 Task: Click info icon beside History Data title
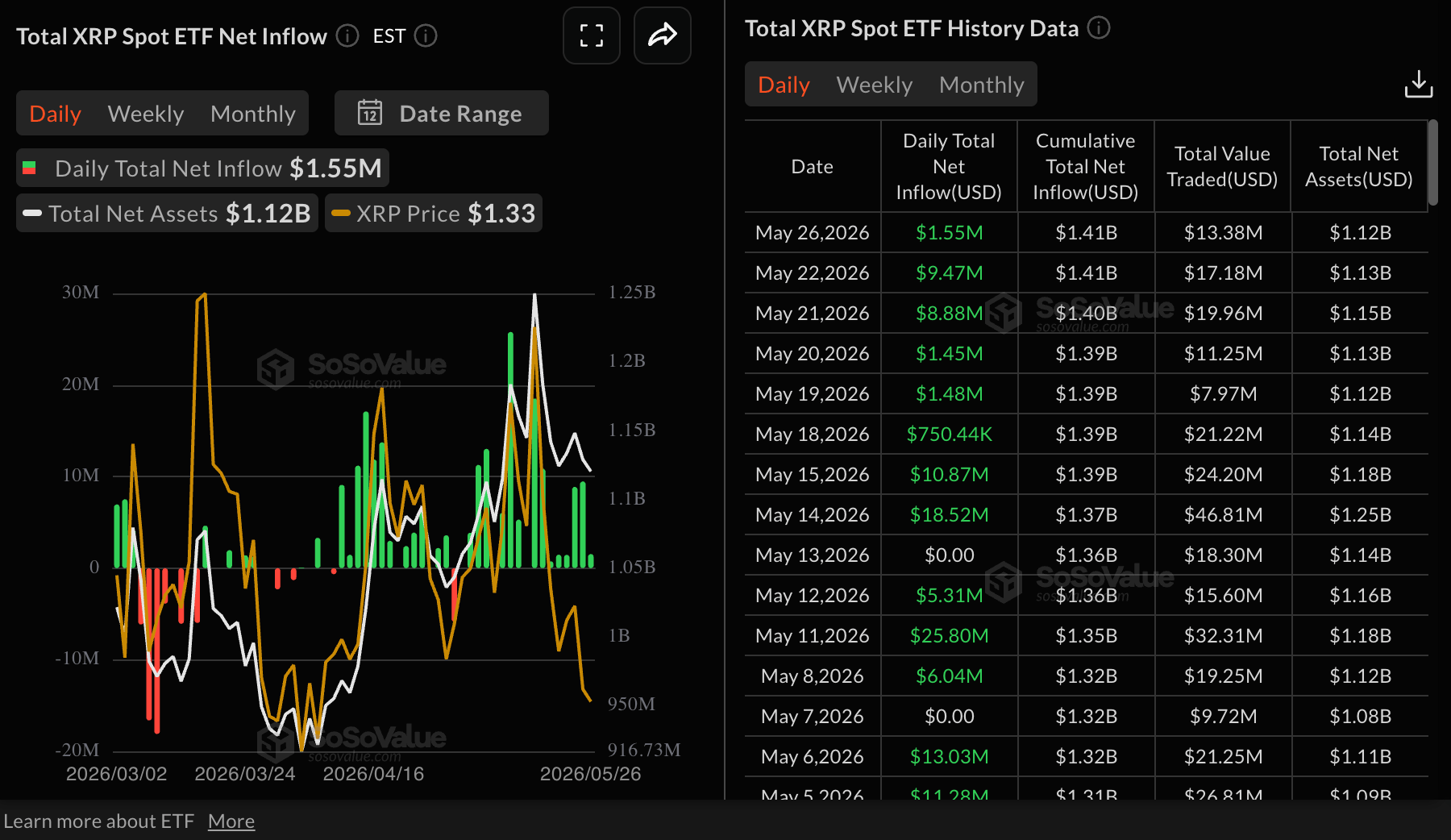1099,28
